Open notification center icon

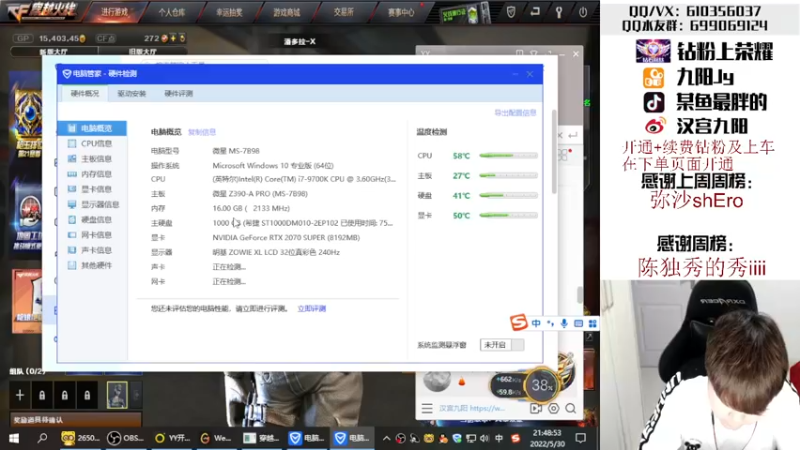coord(580,438)
